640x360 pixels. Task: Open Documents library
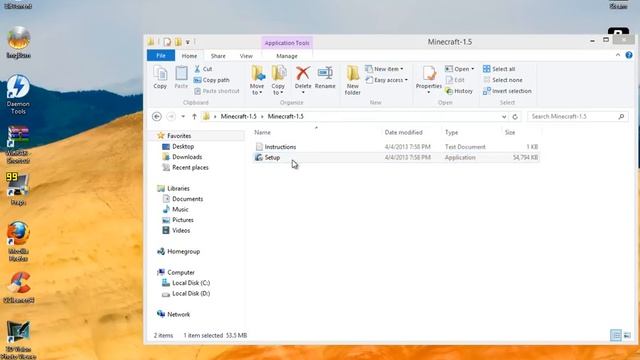tap(183, 199)
